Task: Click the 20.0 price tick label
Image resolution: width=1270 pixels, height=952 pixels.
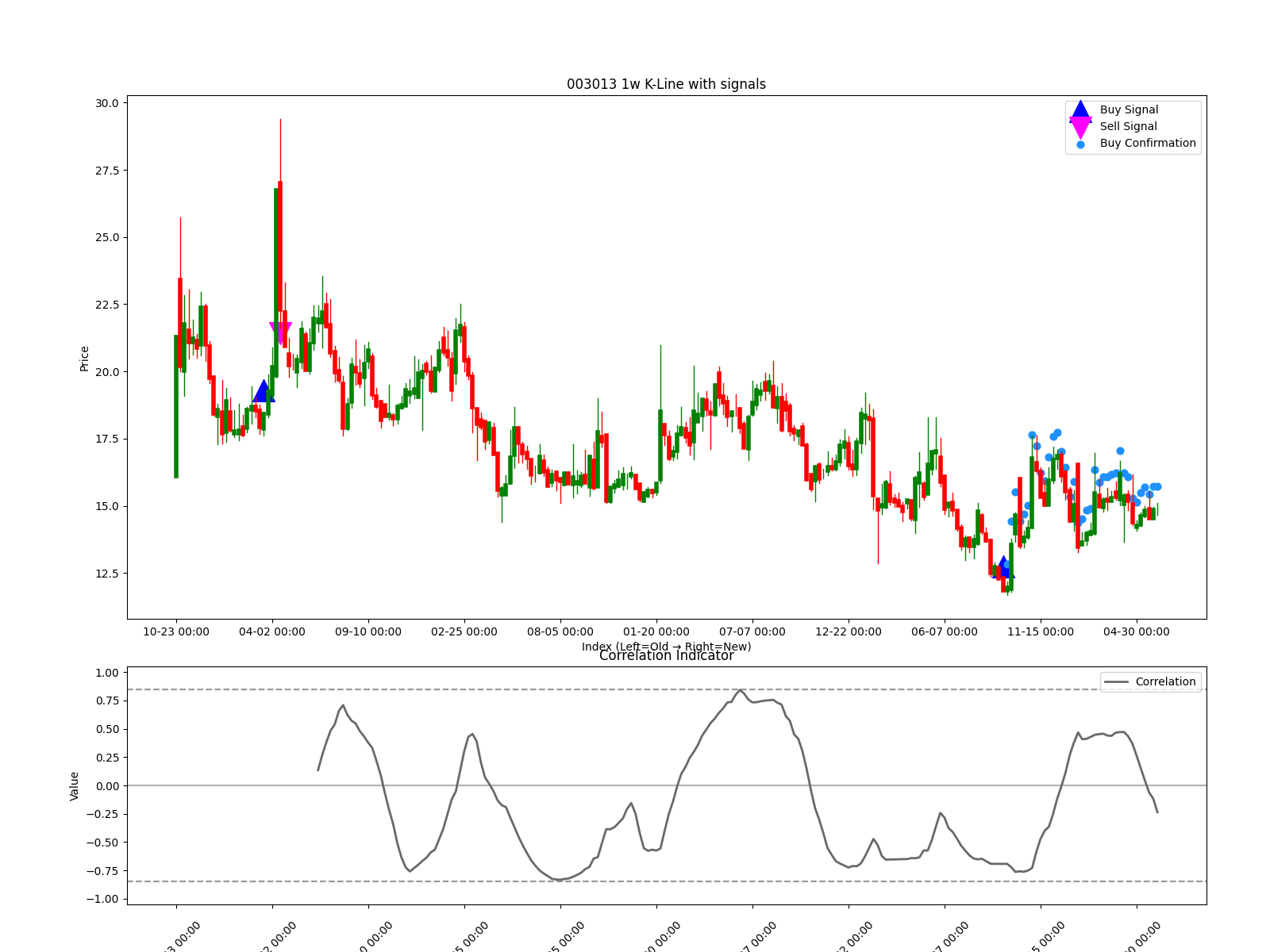Action: click(106, 372)
